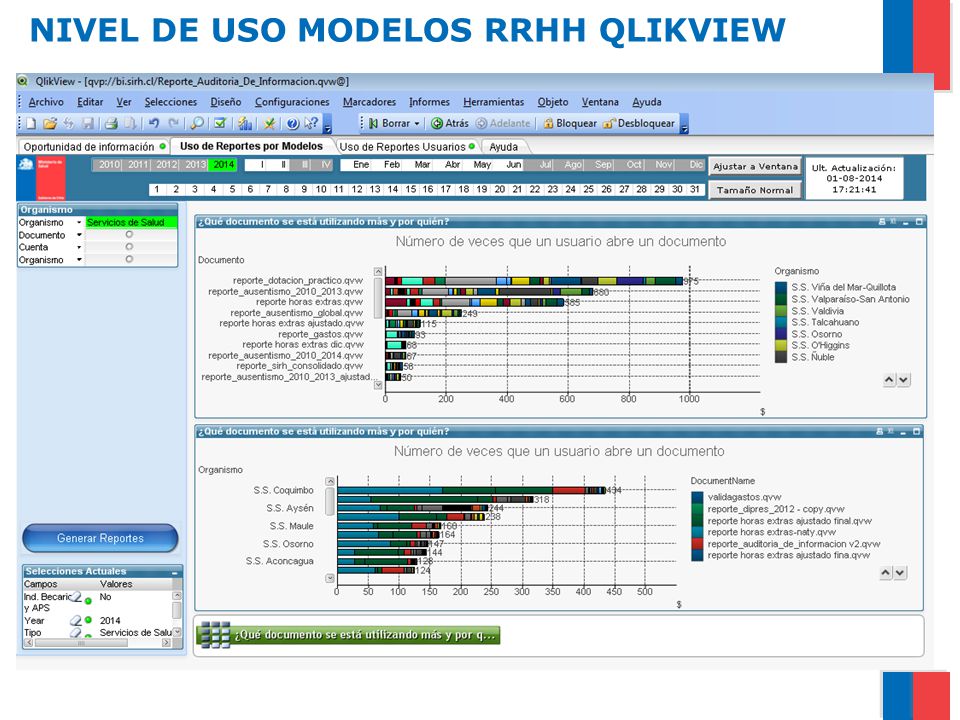Click the Open folder toolbar icon
The height and width of the screenshot is (720, 960).
click(50, 124)
